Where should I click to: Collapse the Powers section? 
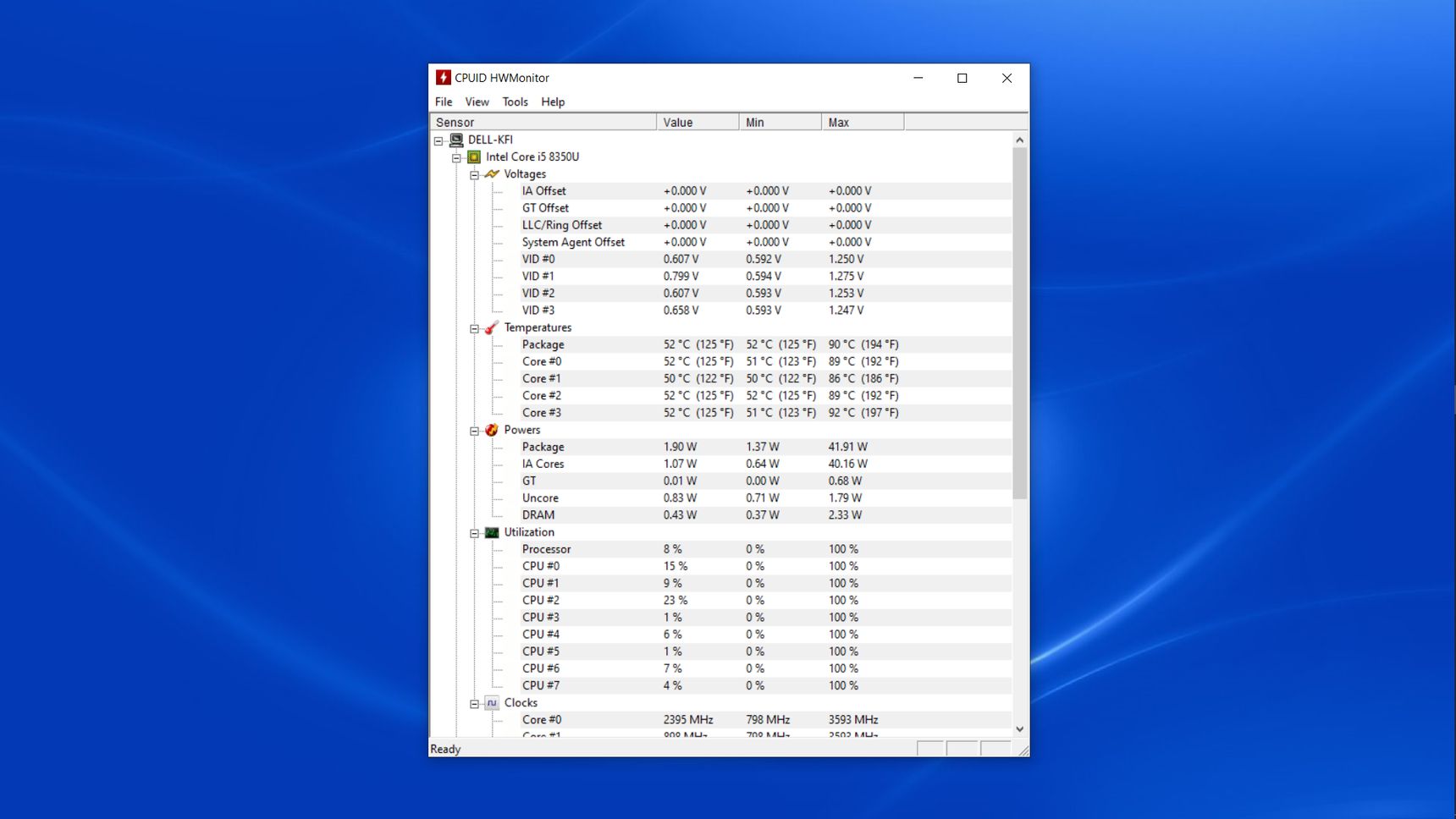pyautogui.click(x=474, y=431)
